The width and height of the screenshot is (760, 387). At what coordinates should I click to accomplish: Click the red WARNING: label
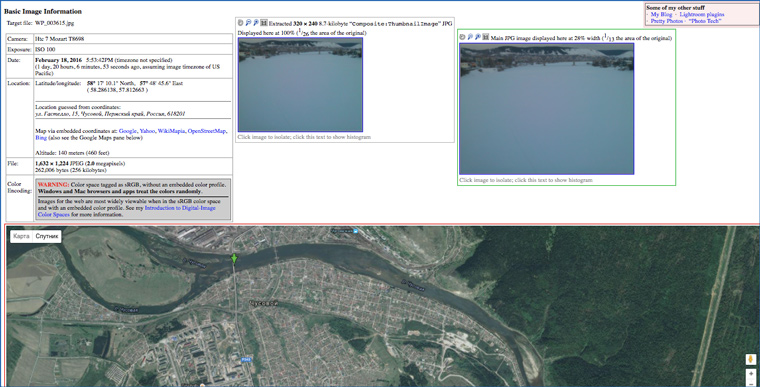pyautogui.click(x=53, y=185)
